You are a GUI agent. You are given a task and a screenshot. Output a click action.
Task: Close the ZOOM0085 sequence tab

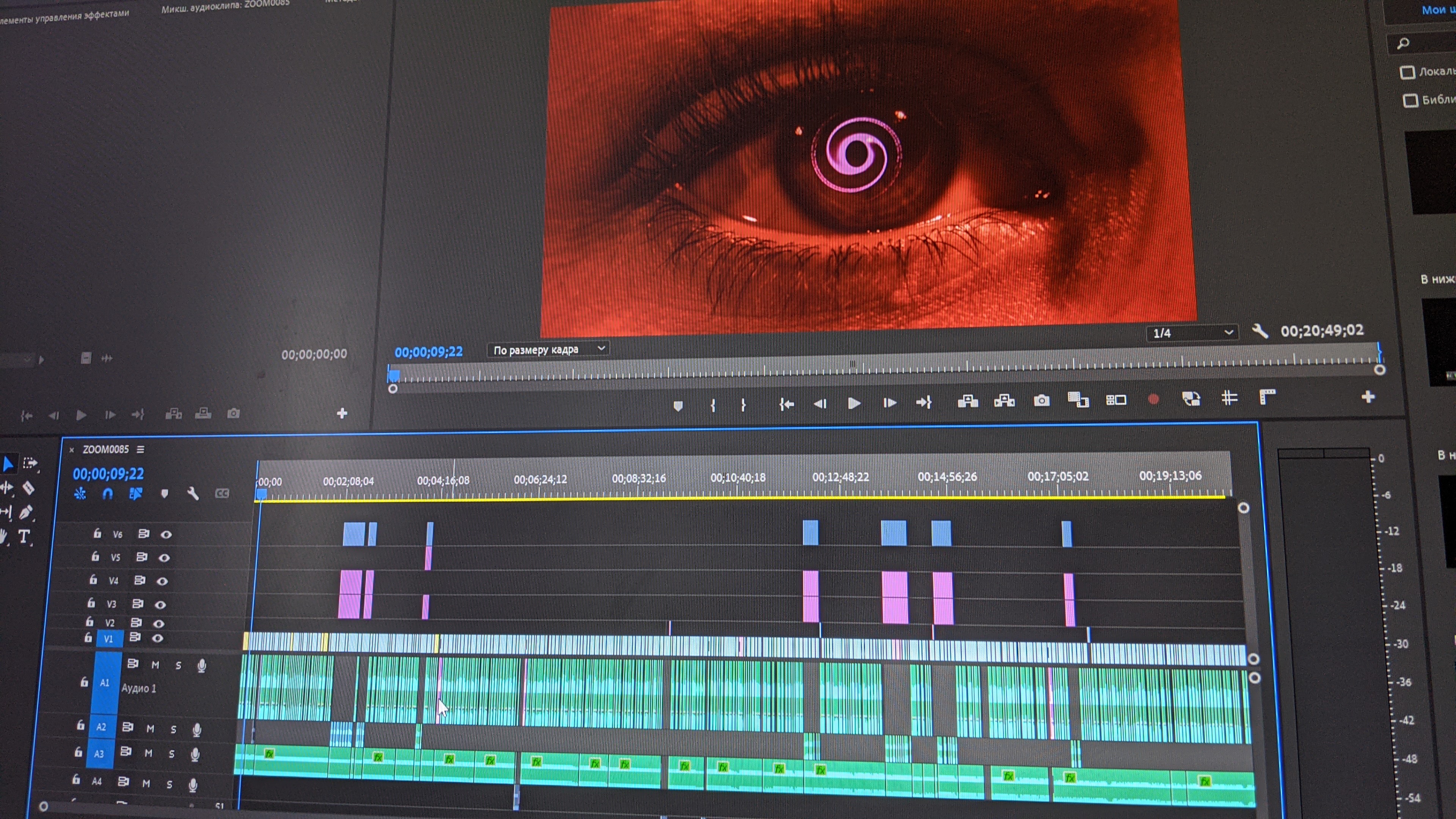point(72,450)
